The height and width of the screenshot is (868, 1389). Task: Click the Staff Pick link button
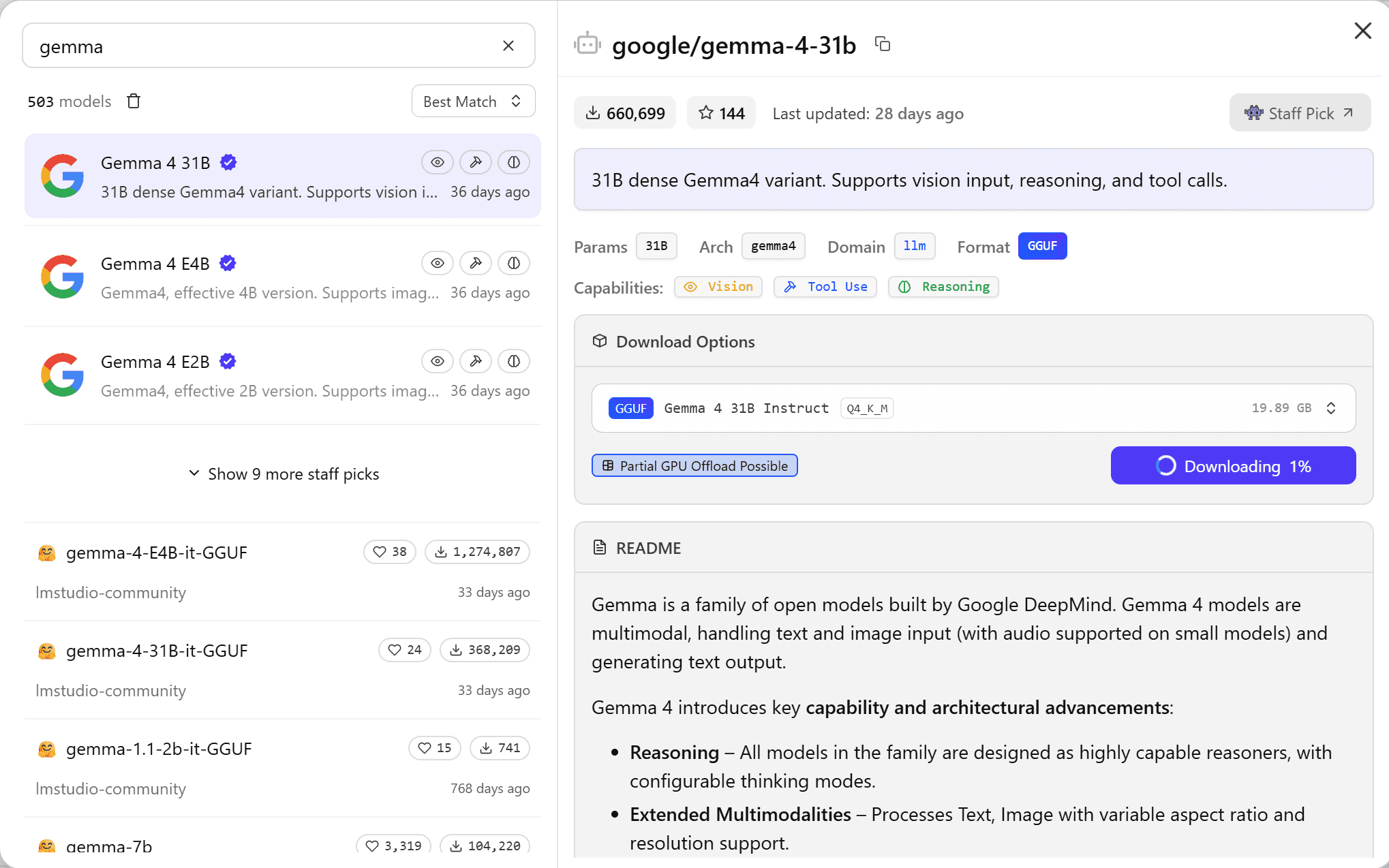(x=1300, y=112)
